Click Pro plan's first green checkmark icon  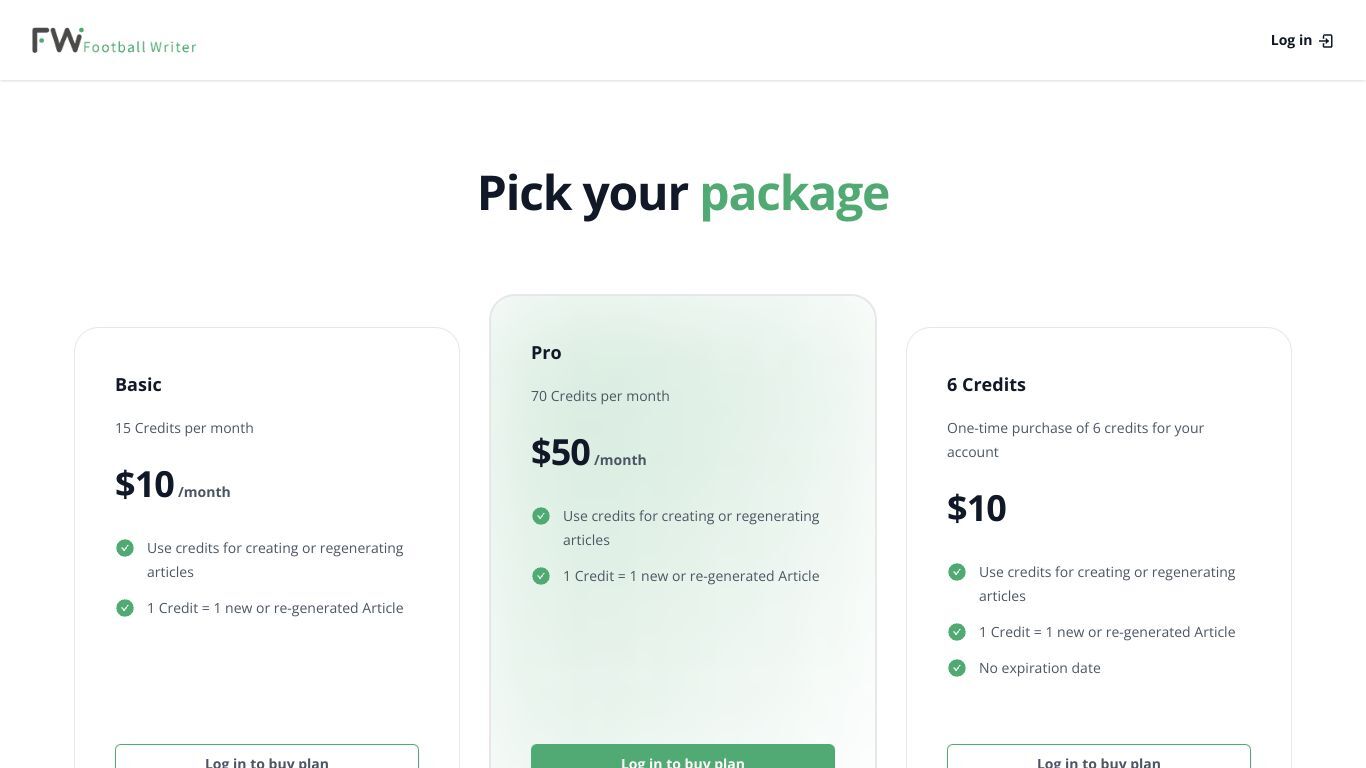[x=541, y=516]
